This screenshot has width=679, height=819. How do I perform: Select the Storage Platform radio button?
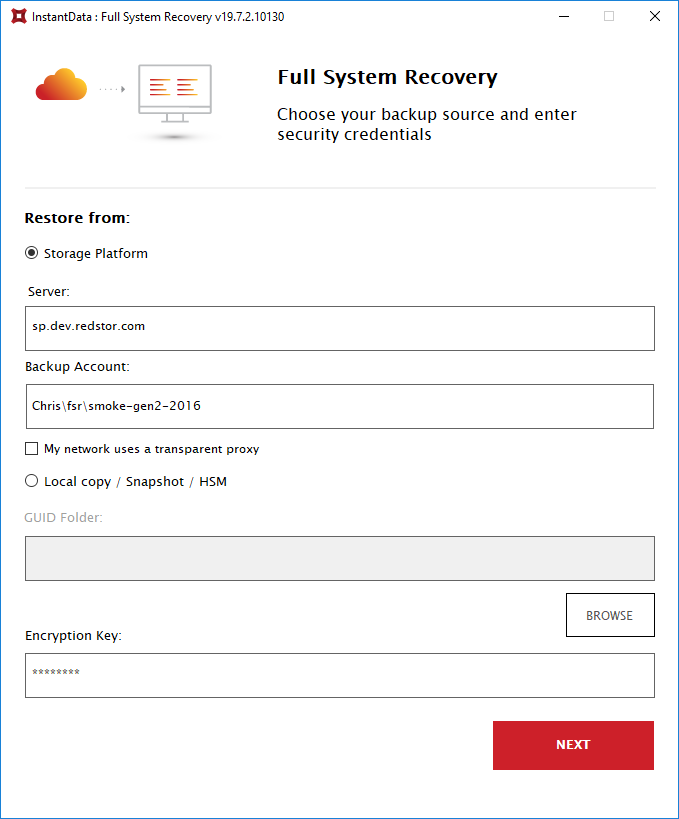[31, 253]
